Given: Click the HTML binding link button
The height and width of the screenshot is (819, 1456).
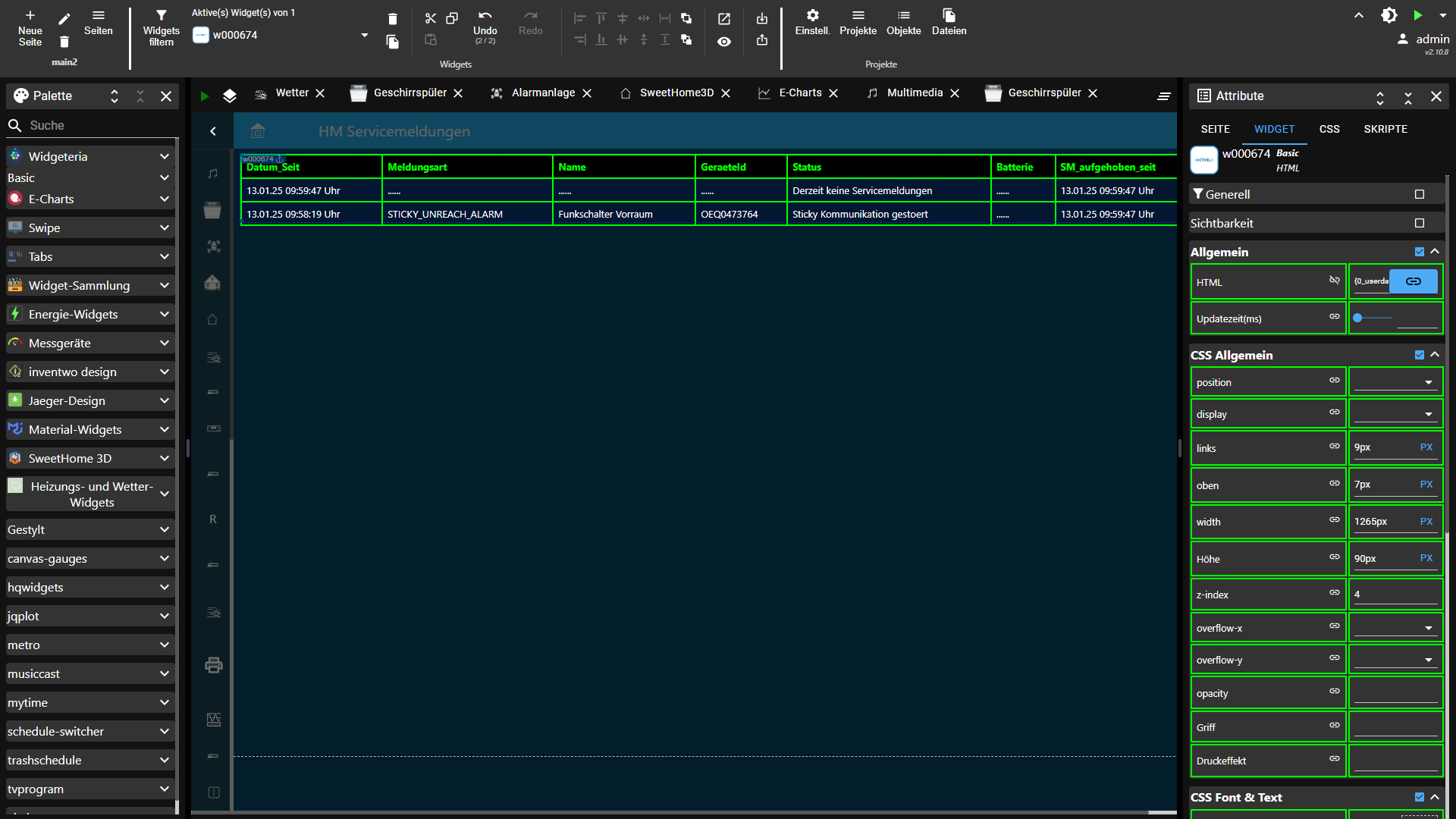Looking at the screenshot, I should pos(1414,281).
